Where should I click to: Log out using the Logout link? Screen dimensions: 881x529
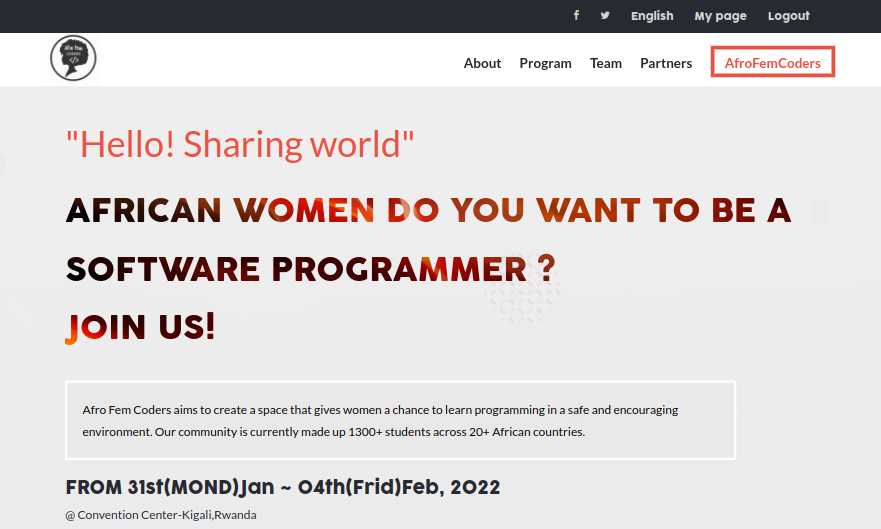coord(788,16)
